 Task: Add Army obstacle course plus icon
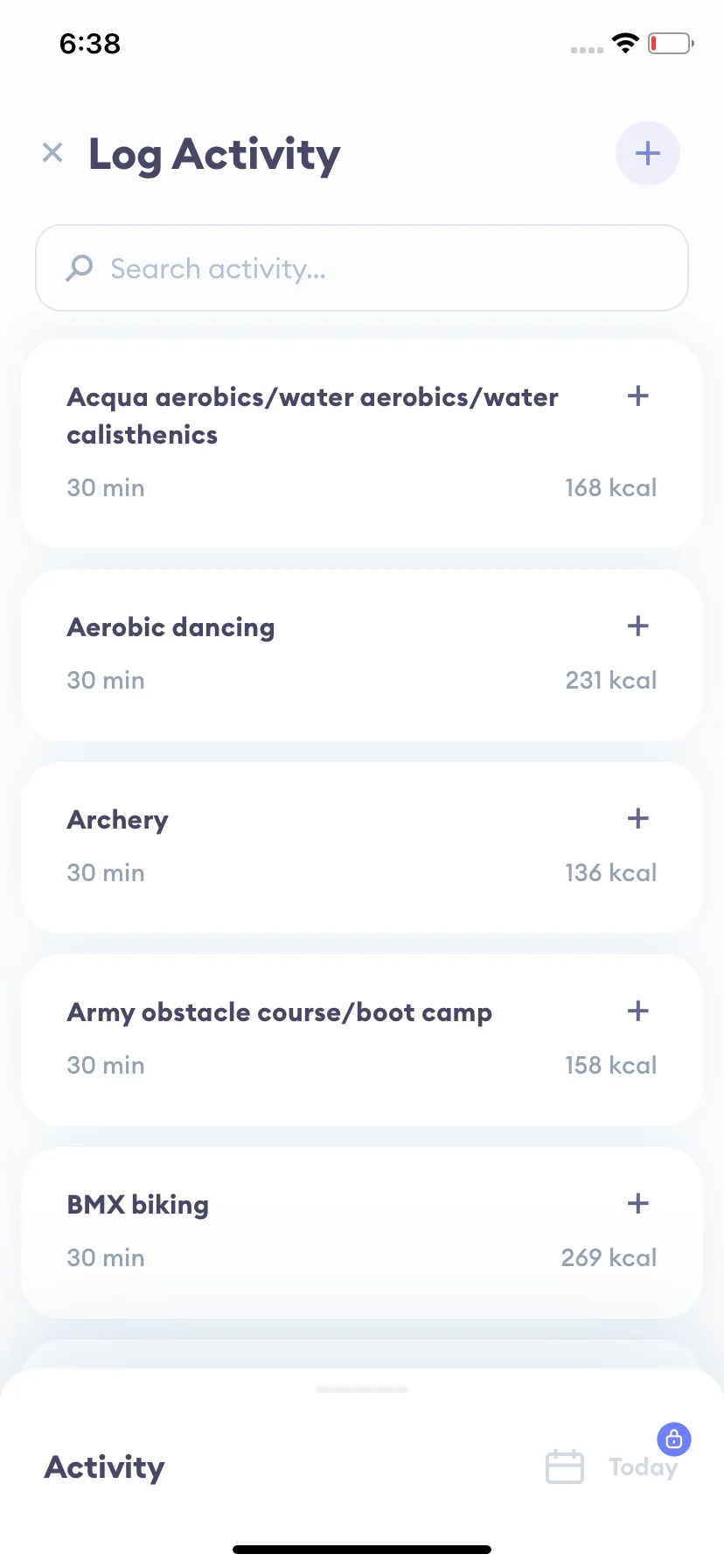pyautogui.click(x=638, y=1011)
